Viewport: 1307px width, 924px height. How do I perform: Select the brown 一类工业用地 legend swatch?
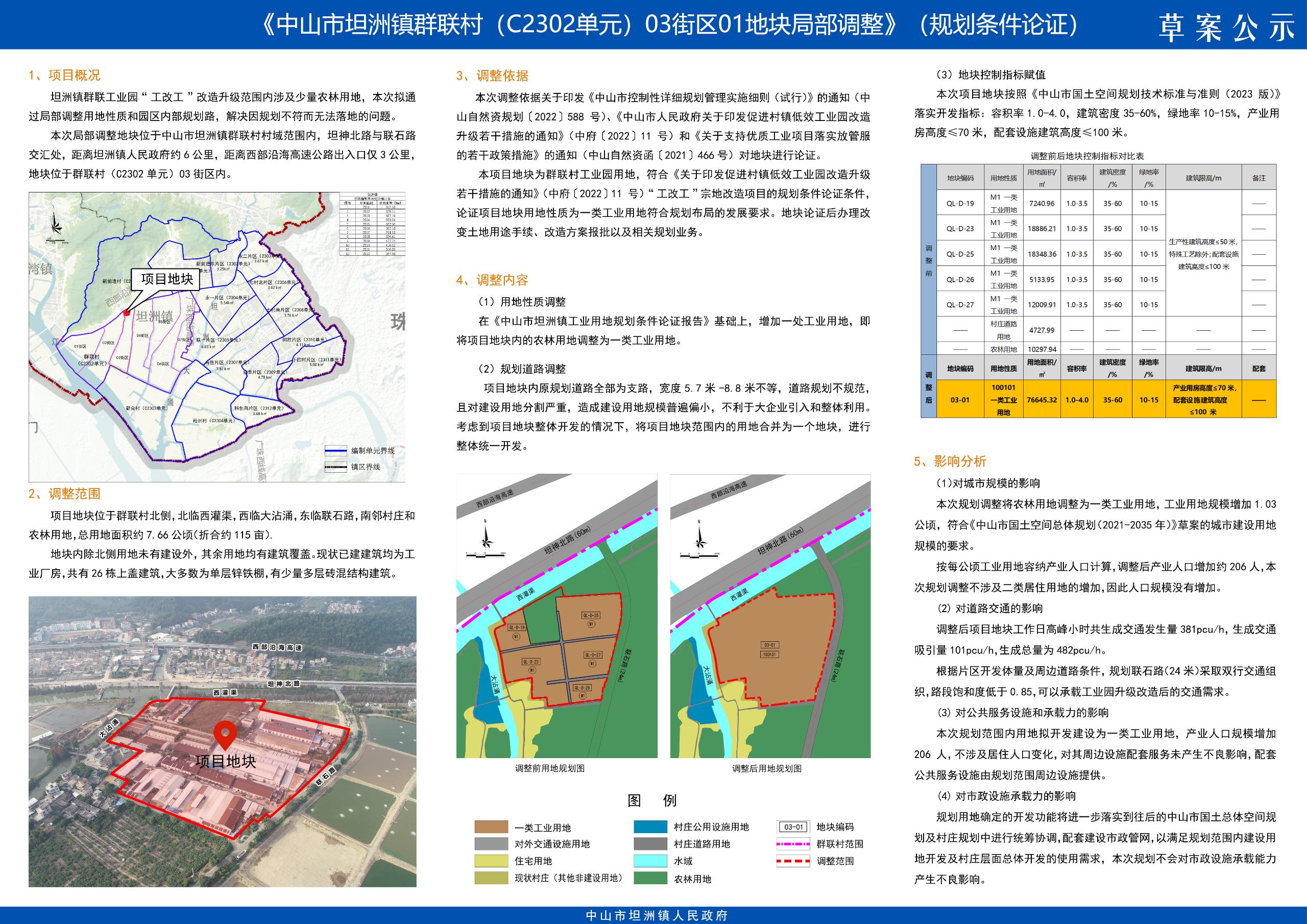[491, 827]
